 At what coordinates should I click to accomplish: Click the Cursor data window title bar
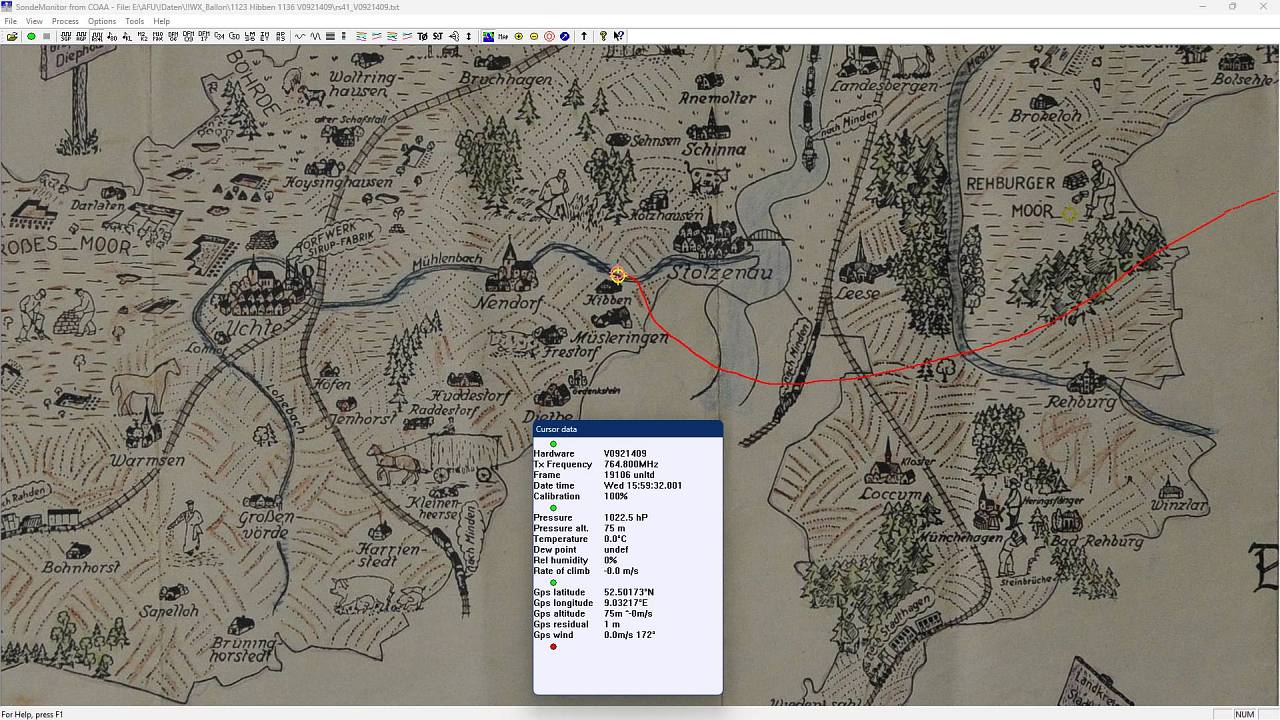(627, 429)
